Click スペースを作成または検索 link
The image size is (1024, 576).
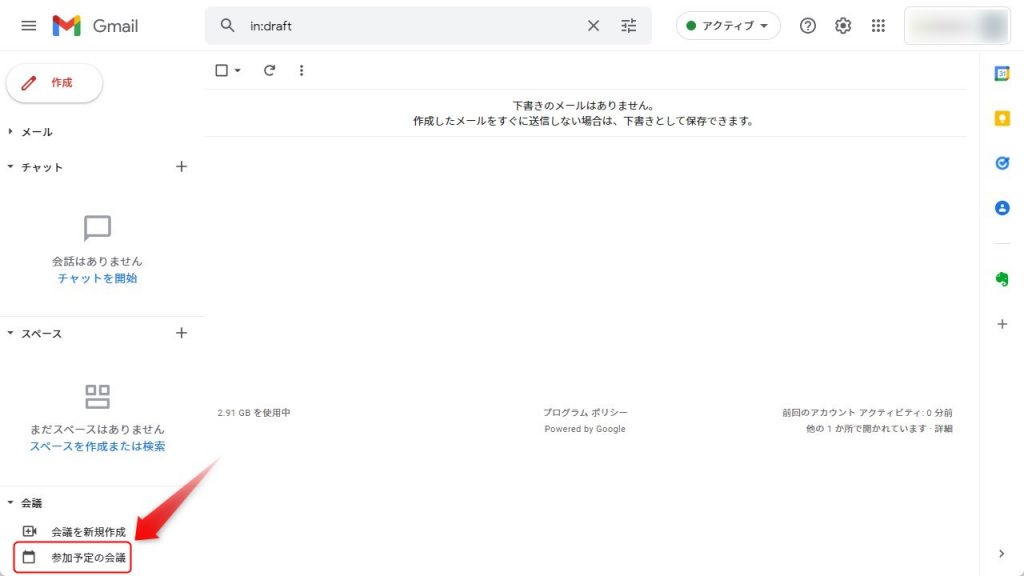pyautogui.click(x=97, y=446)
